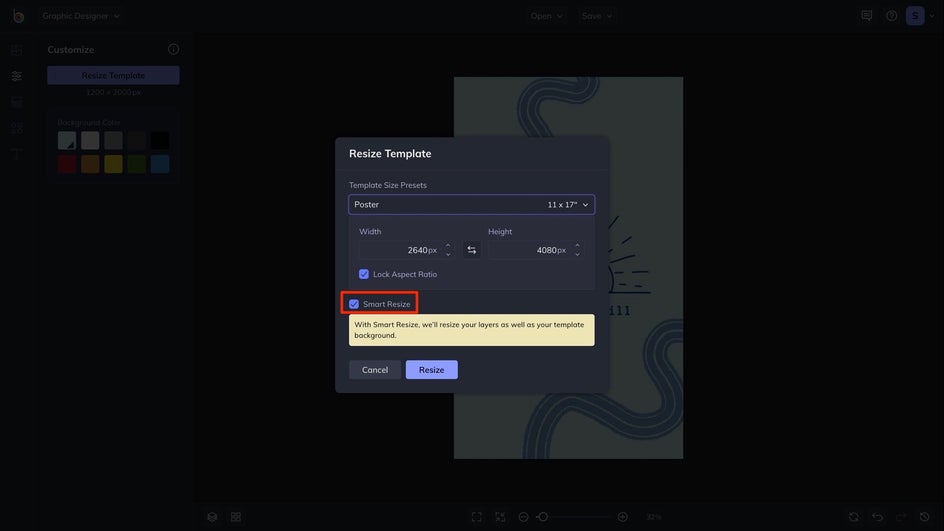Open the Layers panel icon in bottom bar
Image resolution: width=944 pixels, height=531 pixels.
tap(212, 517)
